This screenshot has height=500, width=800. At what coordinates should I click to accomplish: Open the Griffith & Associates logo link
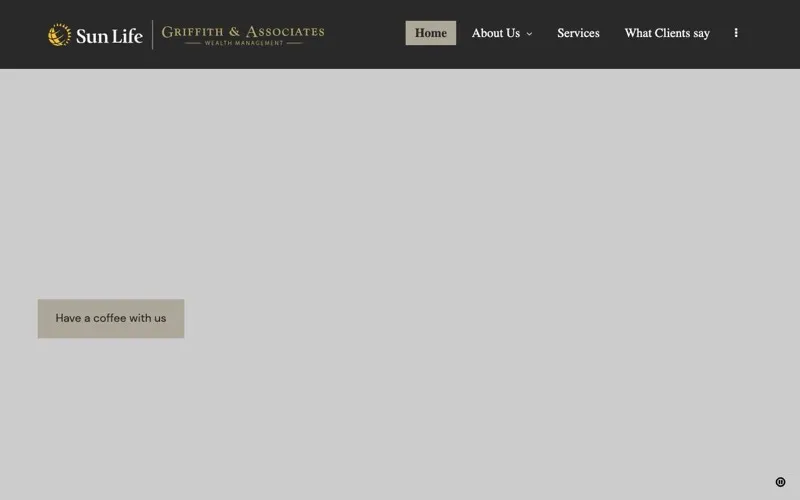243,35
